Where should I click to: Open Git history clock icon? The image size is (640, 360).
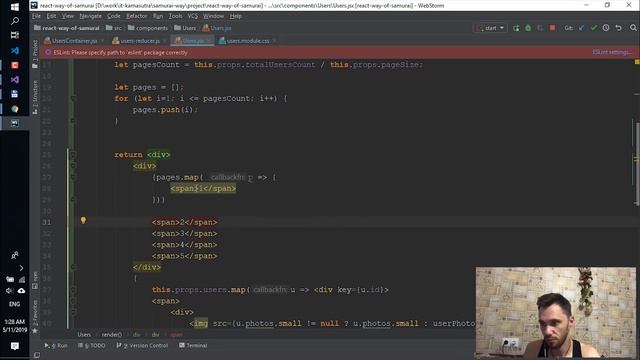coord(606,28)
